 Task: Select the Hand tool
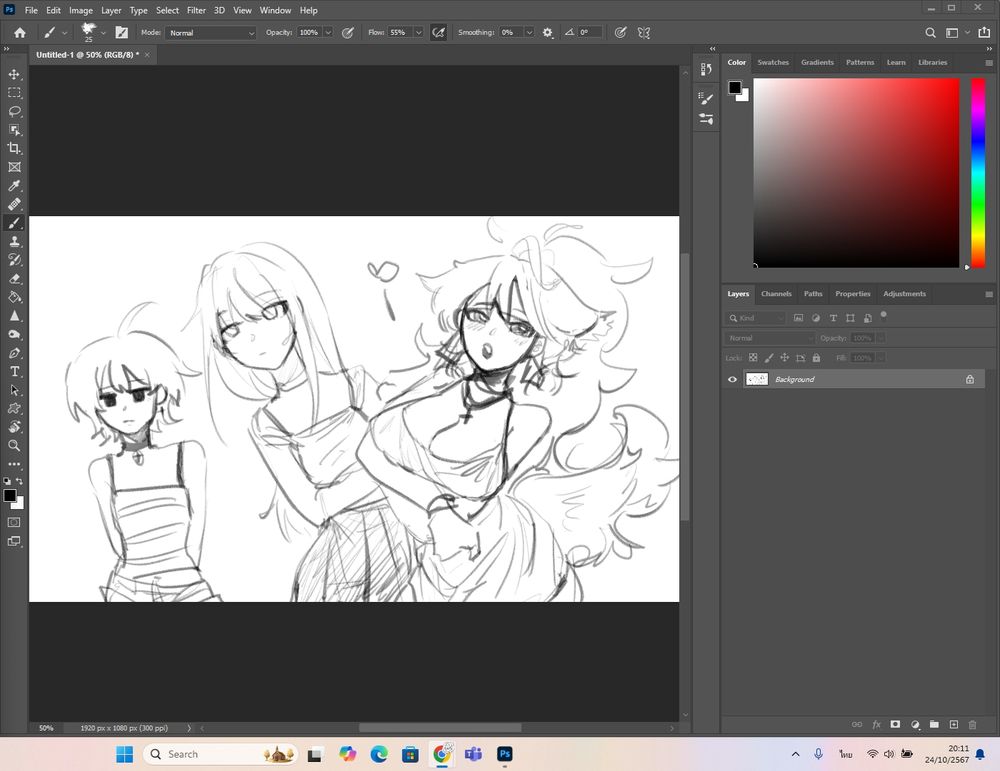pos(14,427)
